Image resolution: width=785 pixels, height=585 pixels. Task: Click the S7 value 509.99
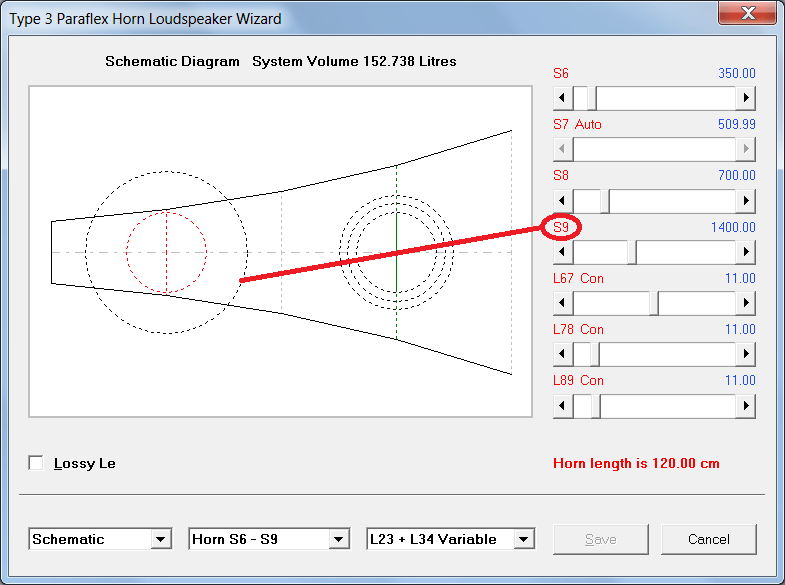click(x=736, y=124)
